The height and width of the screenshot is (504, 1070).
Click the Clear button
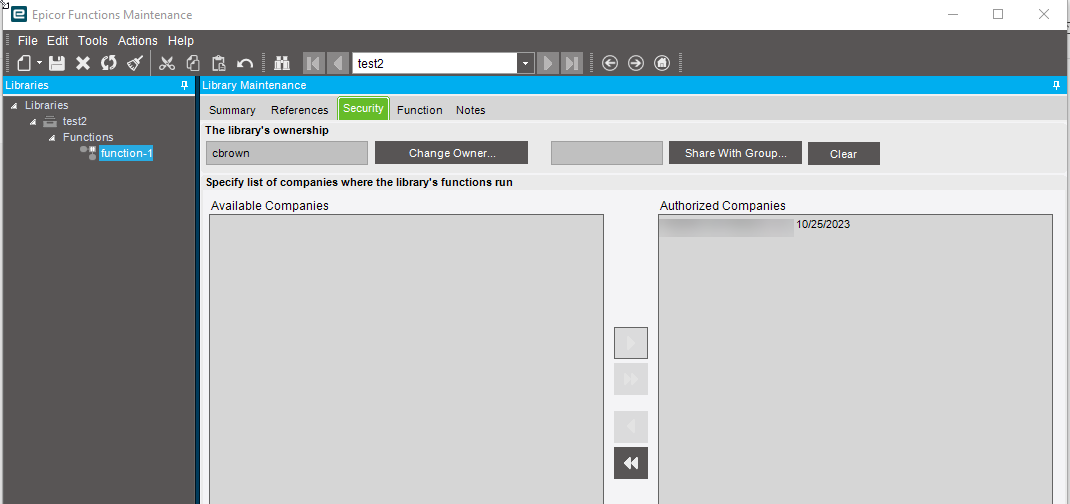click(843, 154)
